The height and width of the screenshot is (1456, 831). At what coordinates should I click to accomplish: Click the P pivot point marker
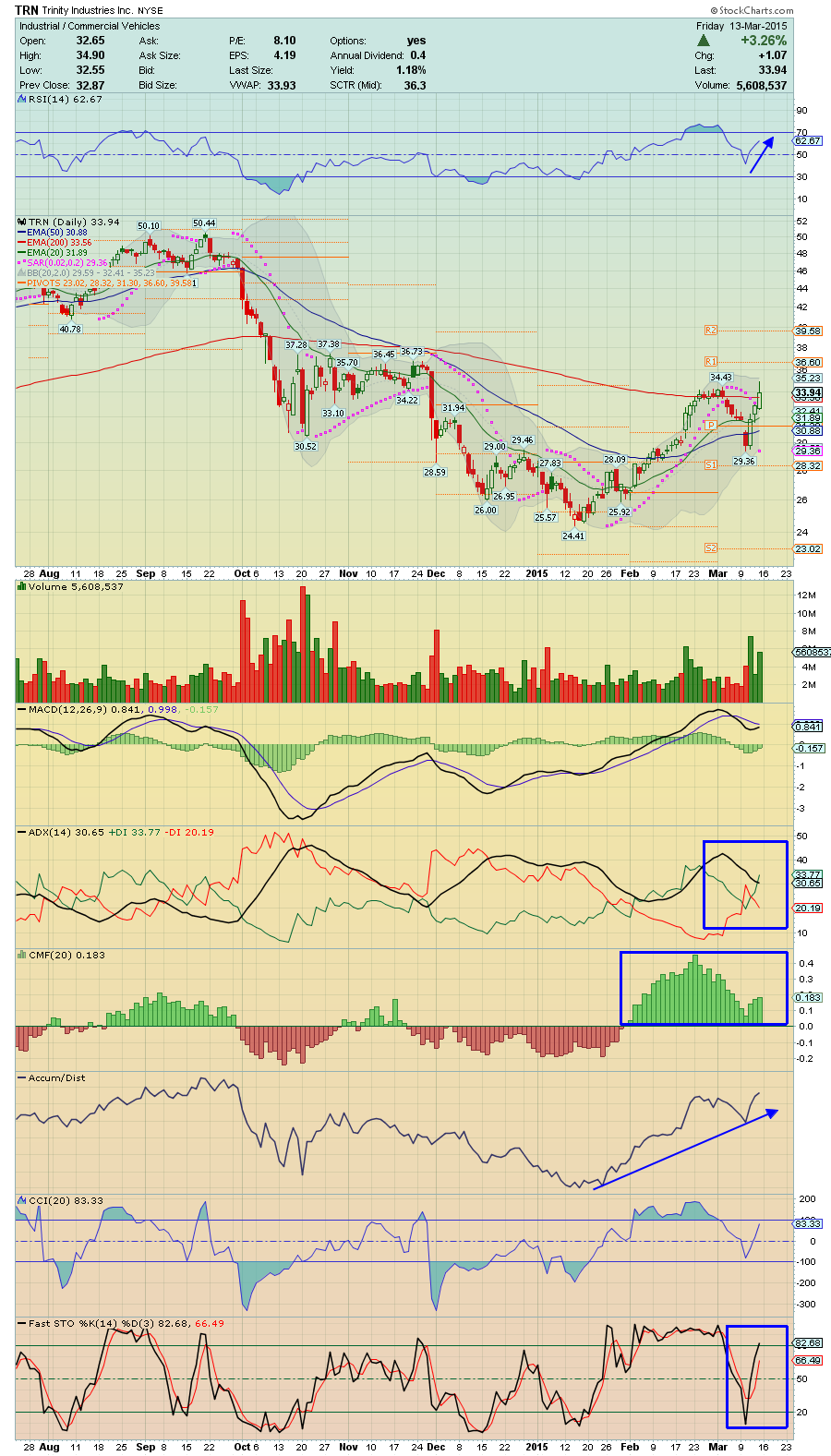tap(711, 425)
